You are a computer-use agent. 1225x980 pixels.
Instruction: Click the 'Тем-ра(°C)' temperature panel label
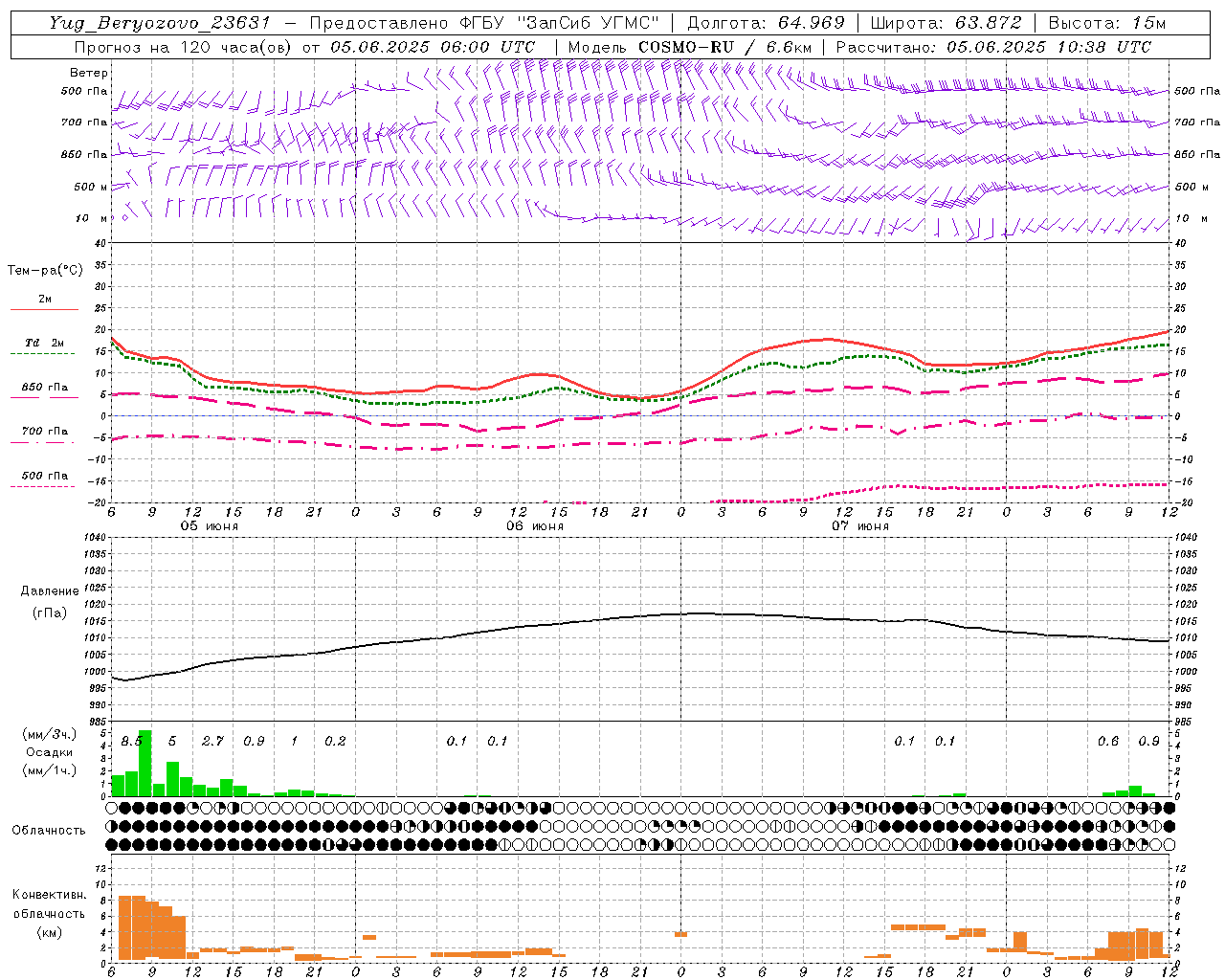tap(45, 271)
